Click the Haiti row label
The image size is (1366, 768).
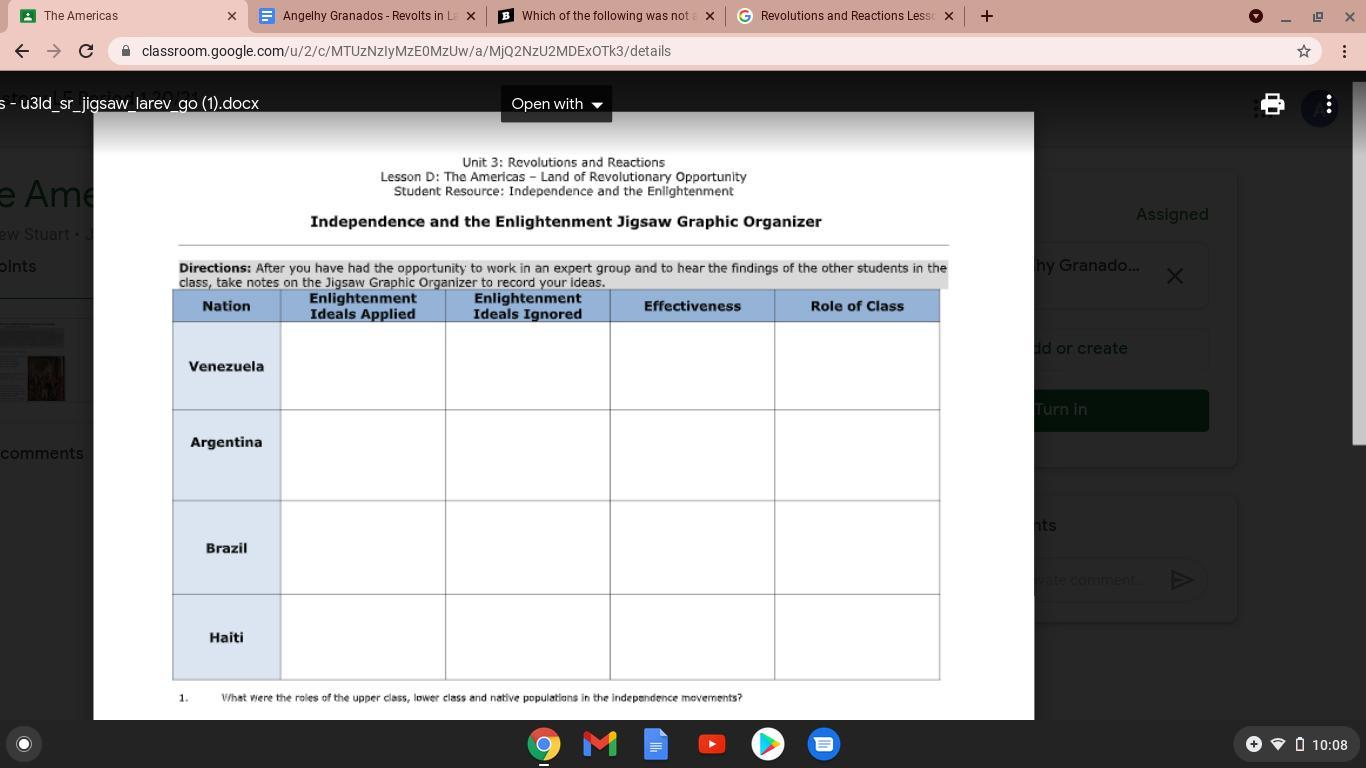[x=226, y=637]
